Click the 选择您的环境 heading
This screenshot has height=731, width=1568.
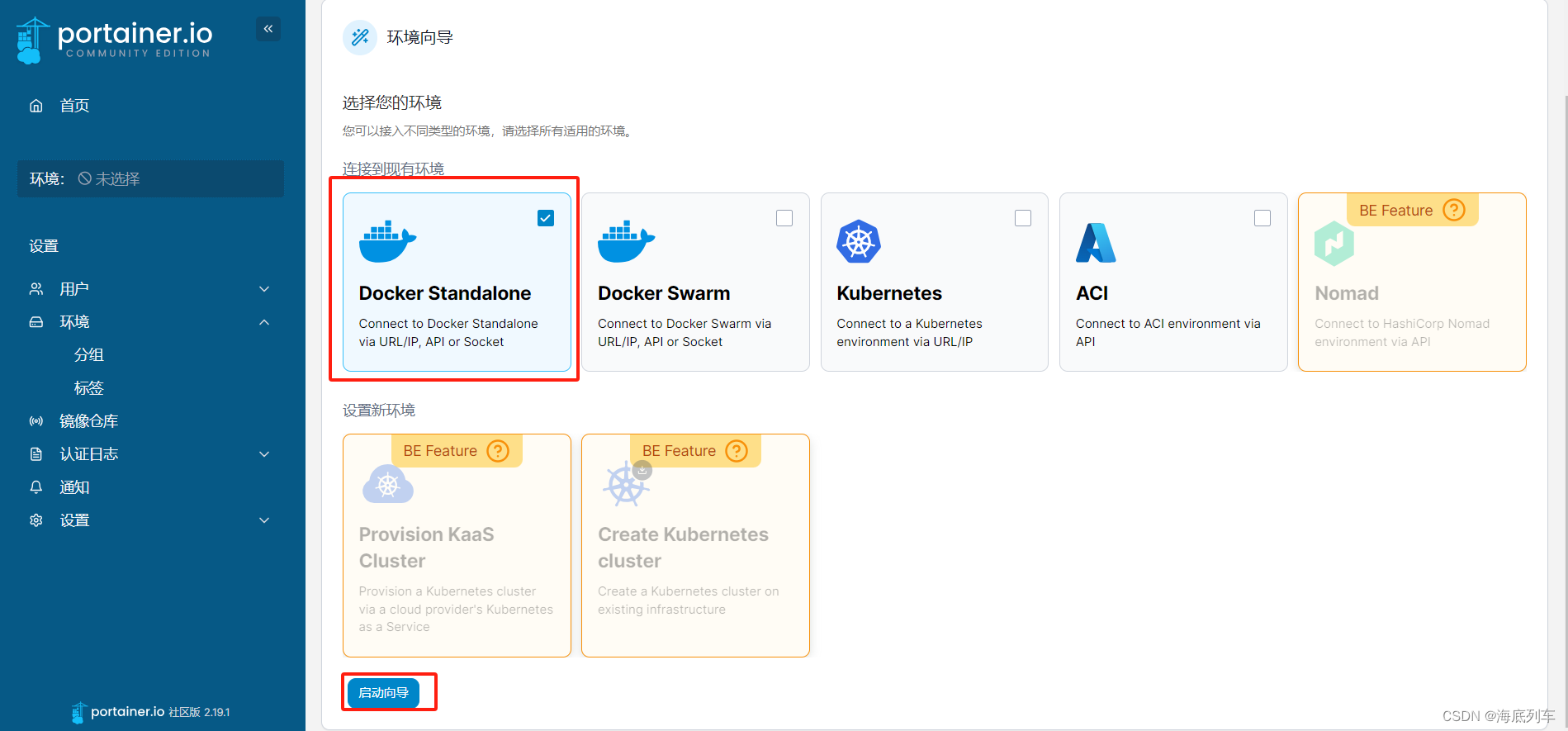pos(392,102)
